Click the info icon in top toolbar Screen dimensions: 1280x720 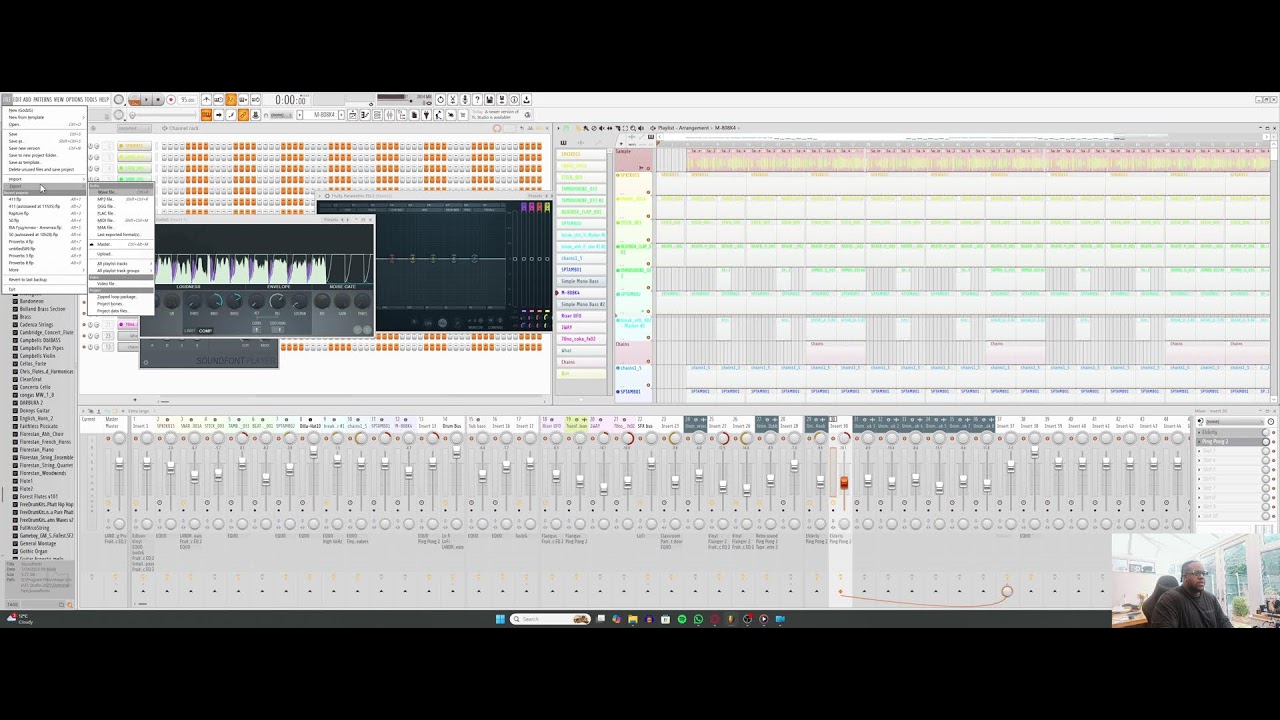pos(514,99)
